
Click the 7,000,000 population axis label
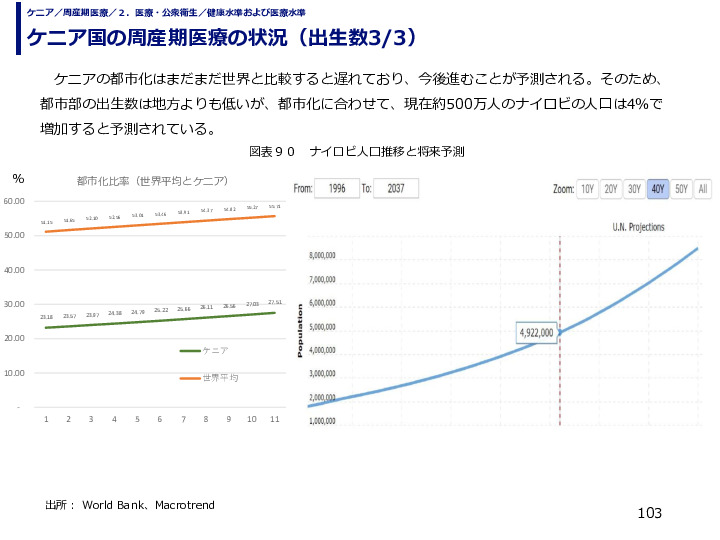(x=322, y=279)
